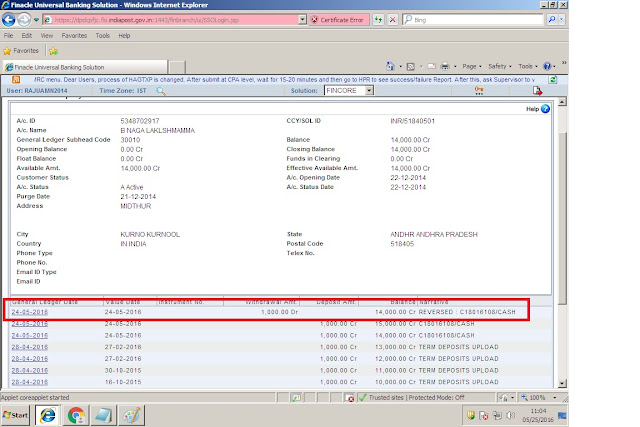Open the Solution FINCORE dropdown

349,91
